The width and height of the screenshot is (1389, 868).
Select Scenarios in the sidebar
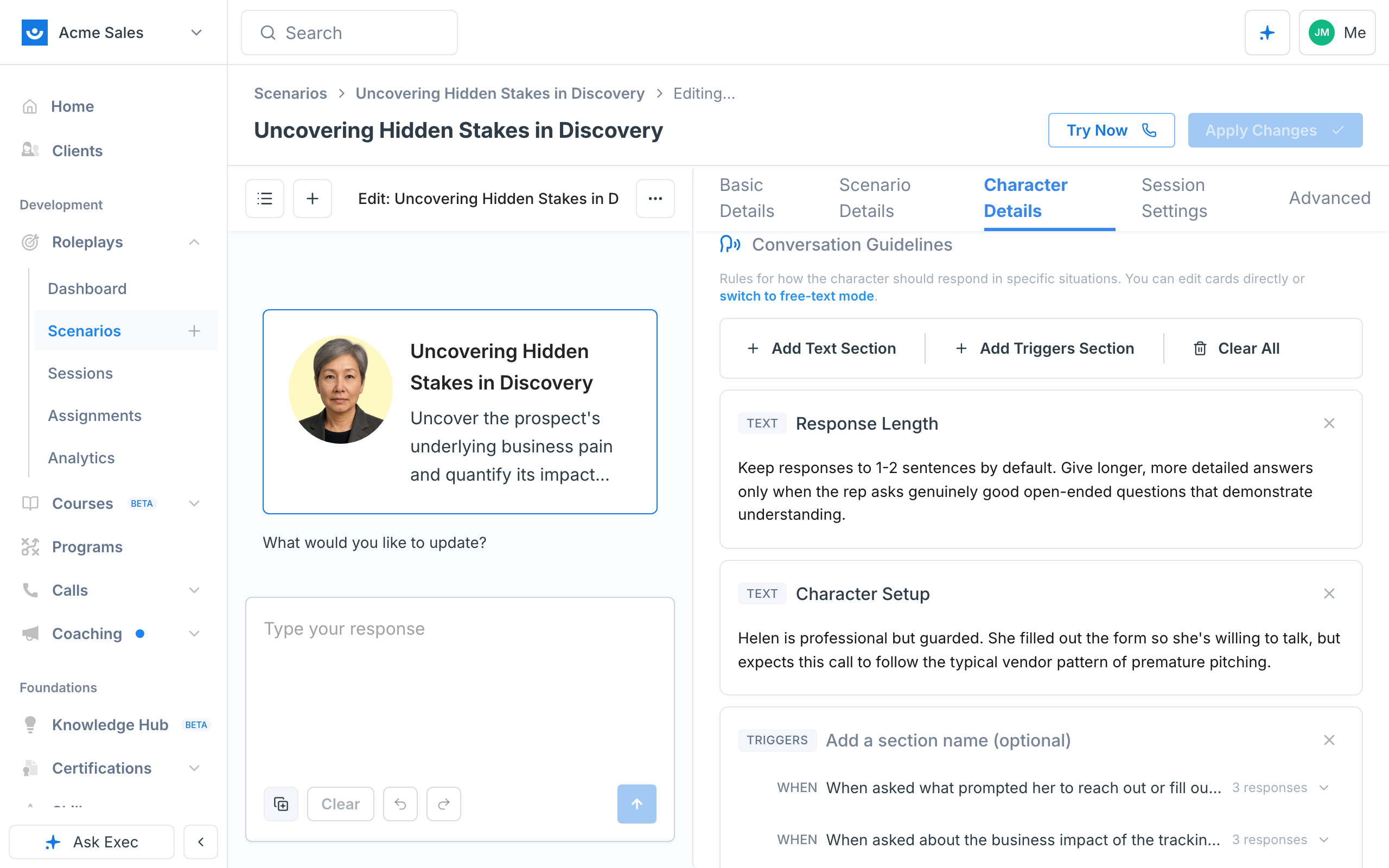coord(85,331)
